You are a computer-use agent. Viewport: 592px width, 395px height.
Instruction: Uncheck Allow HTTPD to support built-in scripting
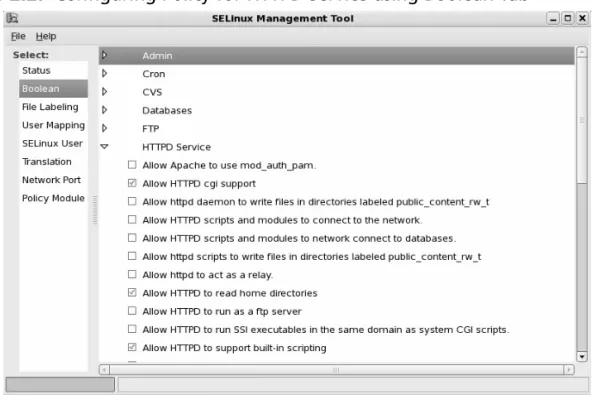coord(132,347)
